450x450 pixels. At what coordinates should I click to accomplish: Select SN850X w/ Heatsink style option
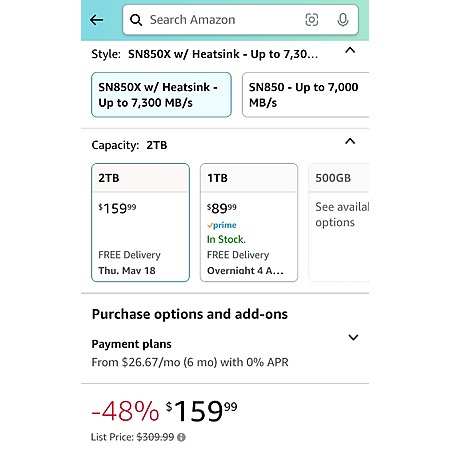click(161, 95)
